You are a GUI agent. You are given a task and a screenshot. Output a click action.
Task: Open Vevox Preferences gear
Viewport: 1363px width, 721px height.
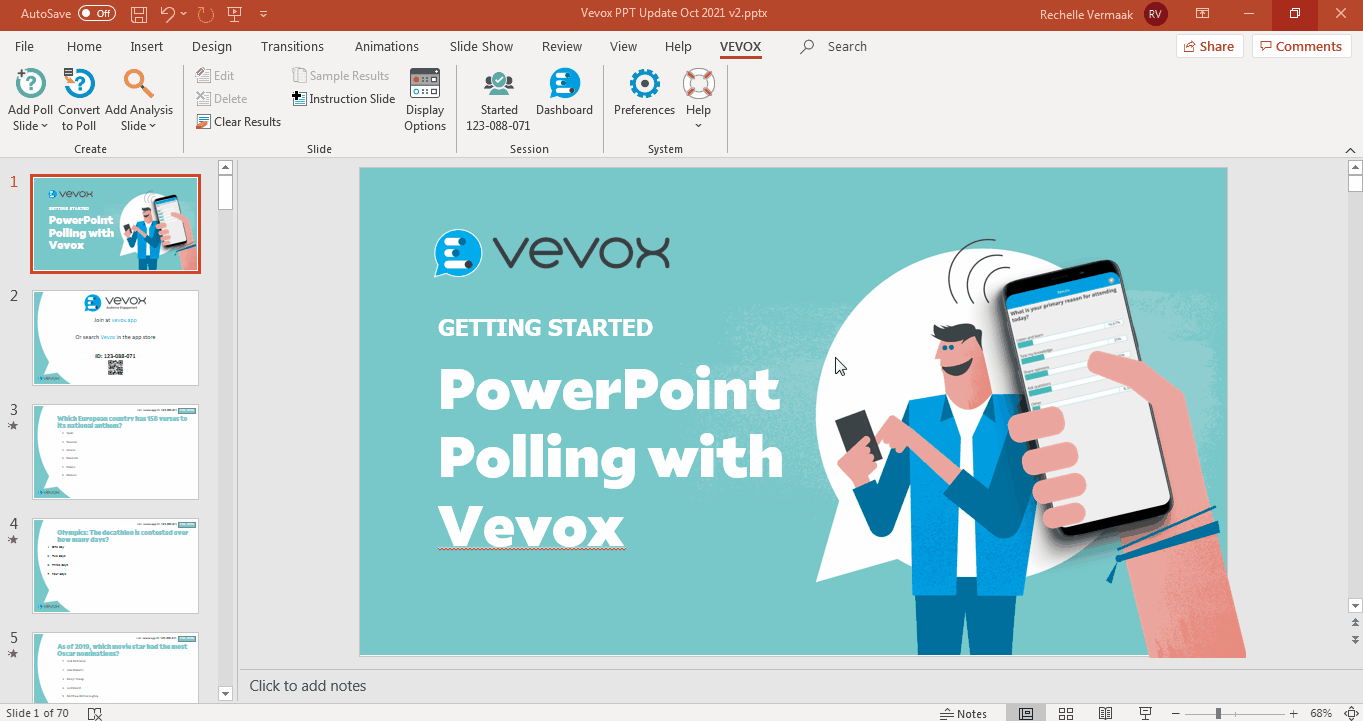click(644, 83)
